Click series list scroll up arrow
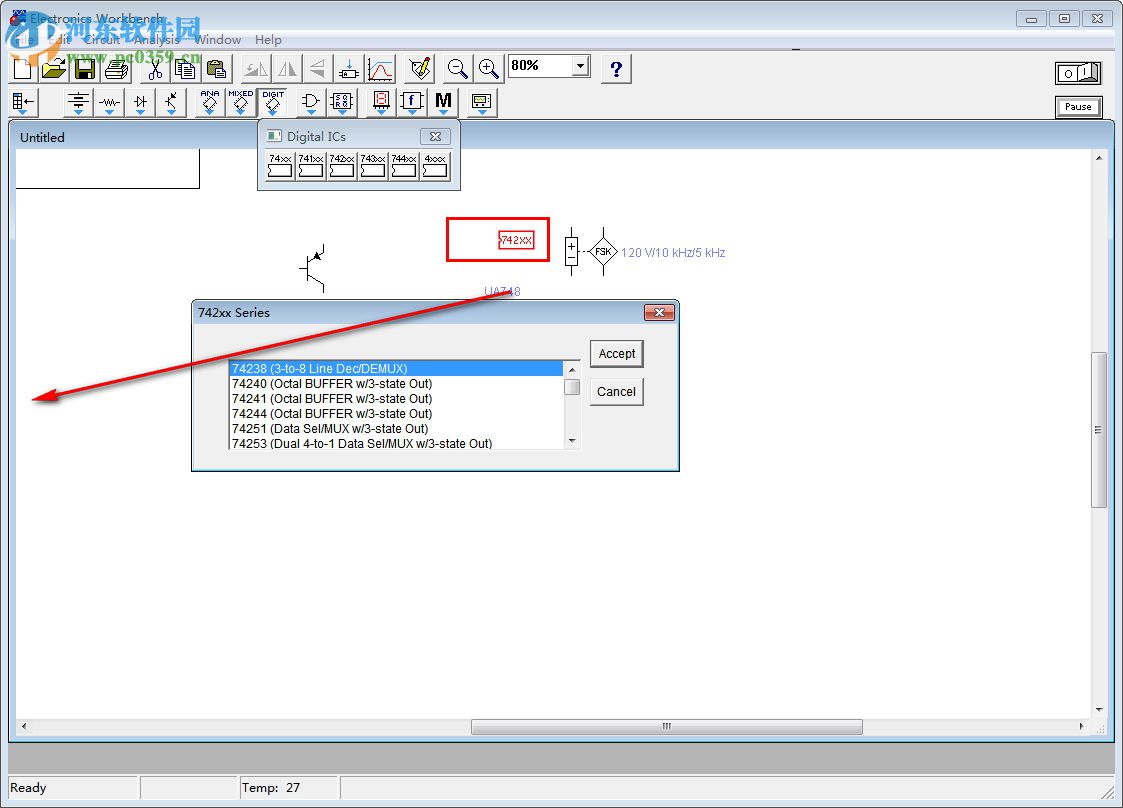Viewport: 1123px width, 808px height. pyautogui.click(x=572, y=370)
